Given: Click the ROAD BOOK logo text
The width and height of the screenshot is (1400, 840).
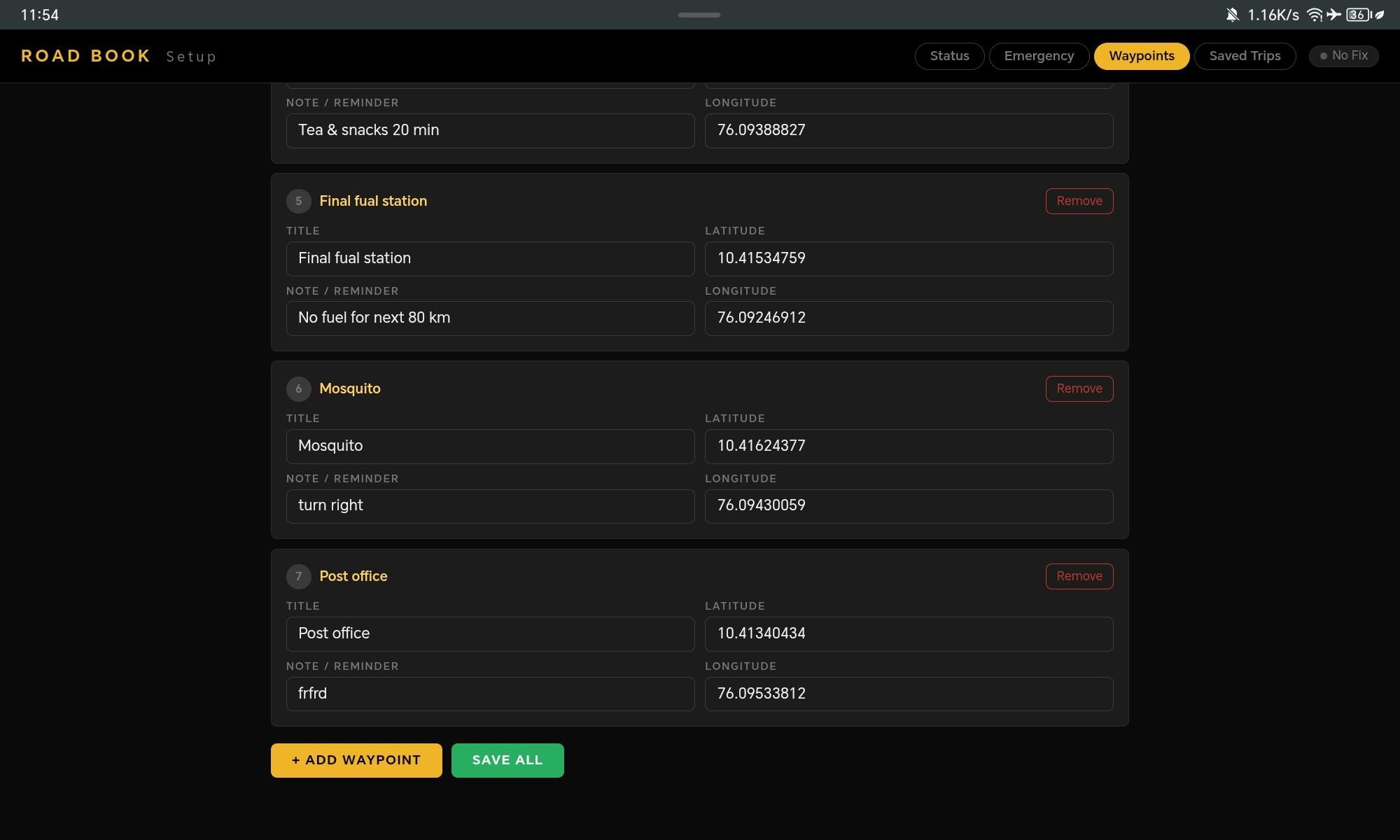Looking at the screenshot, I should point(86,56).
